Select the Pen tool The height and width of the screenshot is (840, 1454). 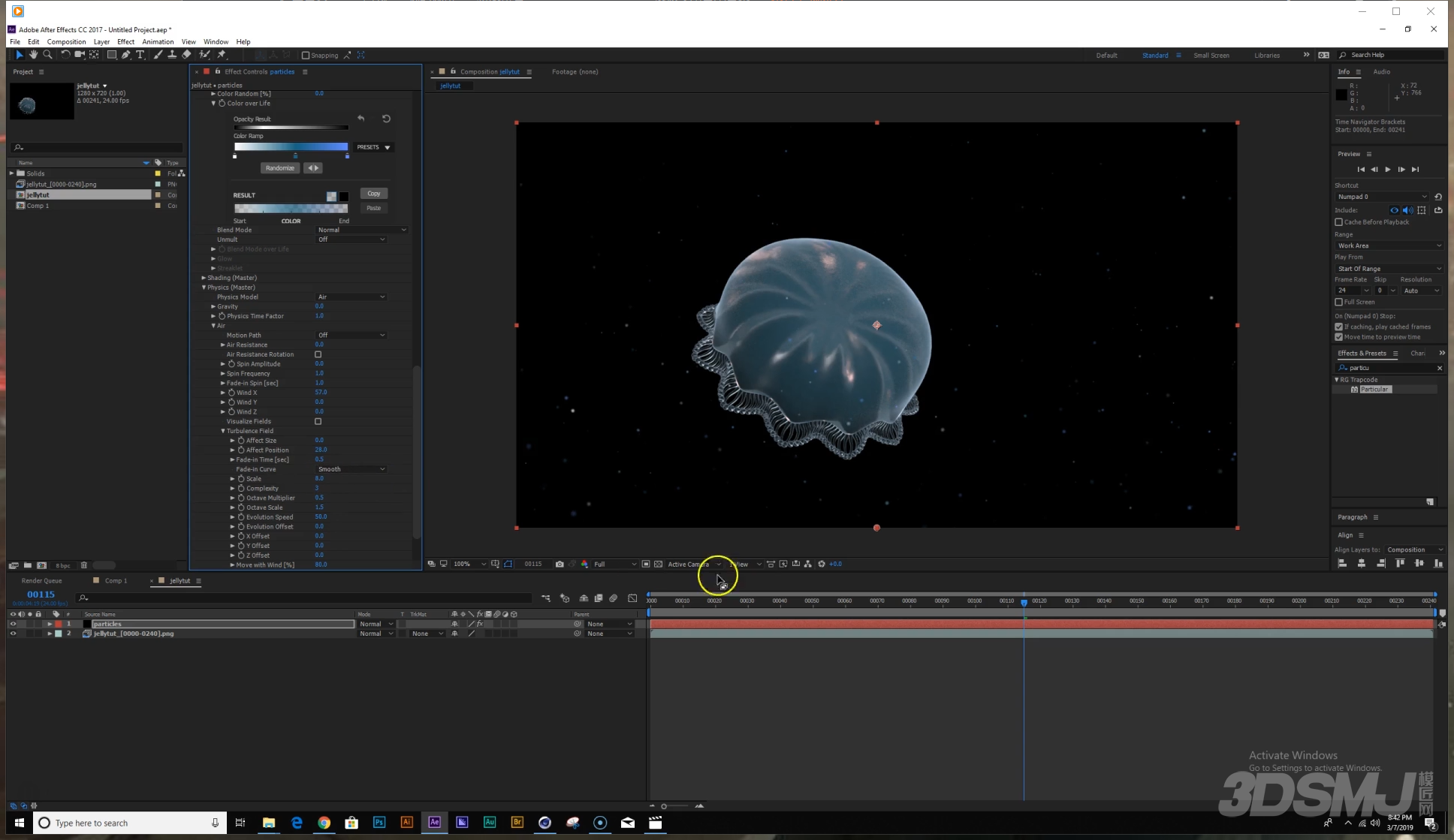point(125,55)
